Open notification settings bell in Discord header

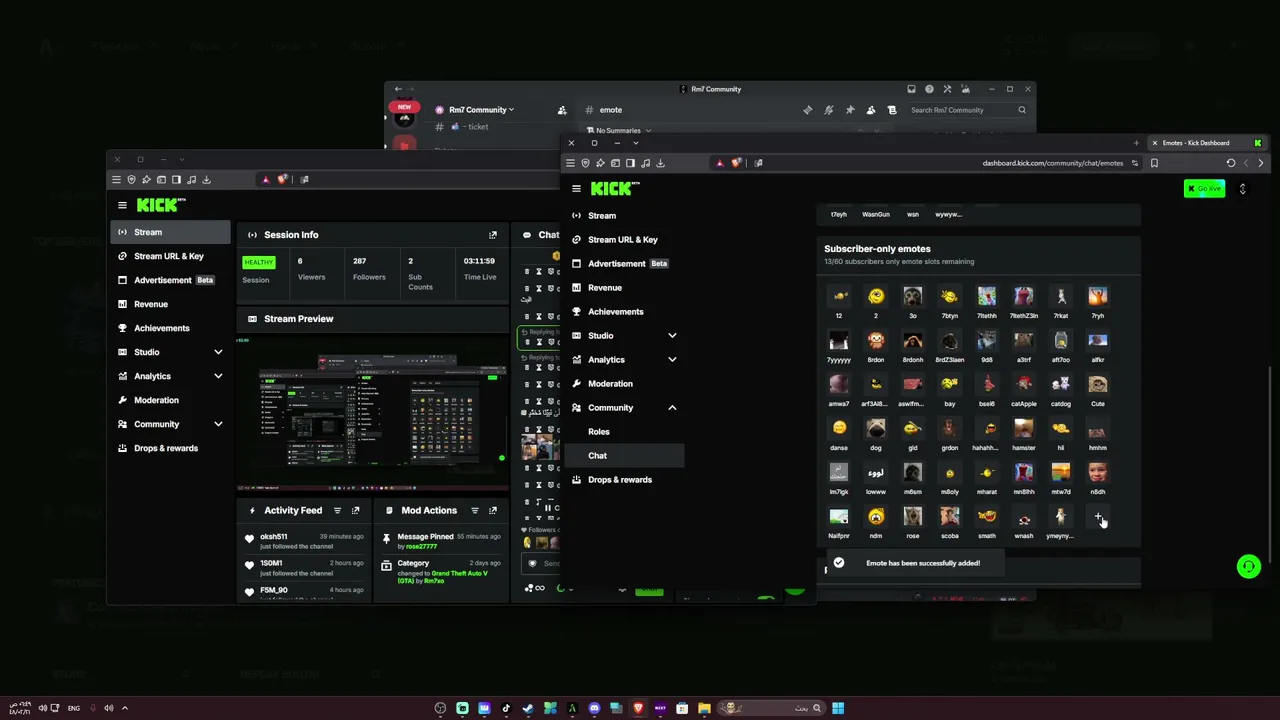pyautogui.click(x=829, y=110)
